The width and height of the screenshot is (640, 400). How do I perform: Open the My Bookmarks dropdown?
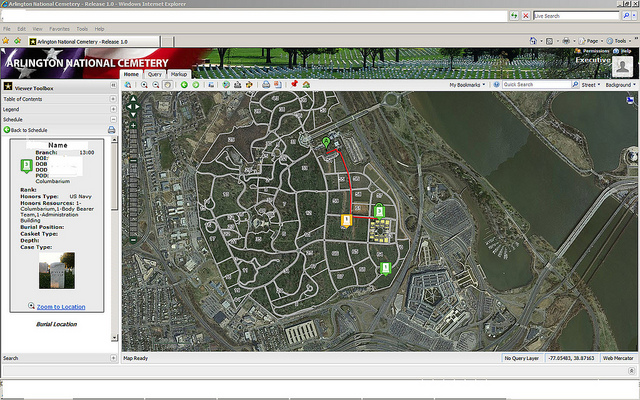pos(468,85)
